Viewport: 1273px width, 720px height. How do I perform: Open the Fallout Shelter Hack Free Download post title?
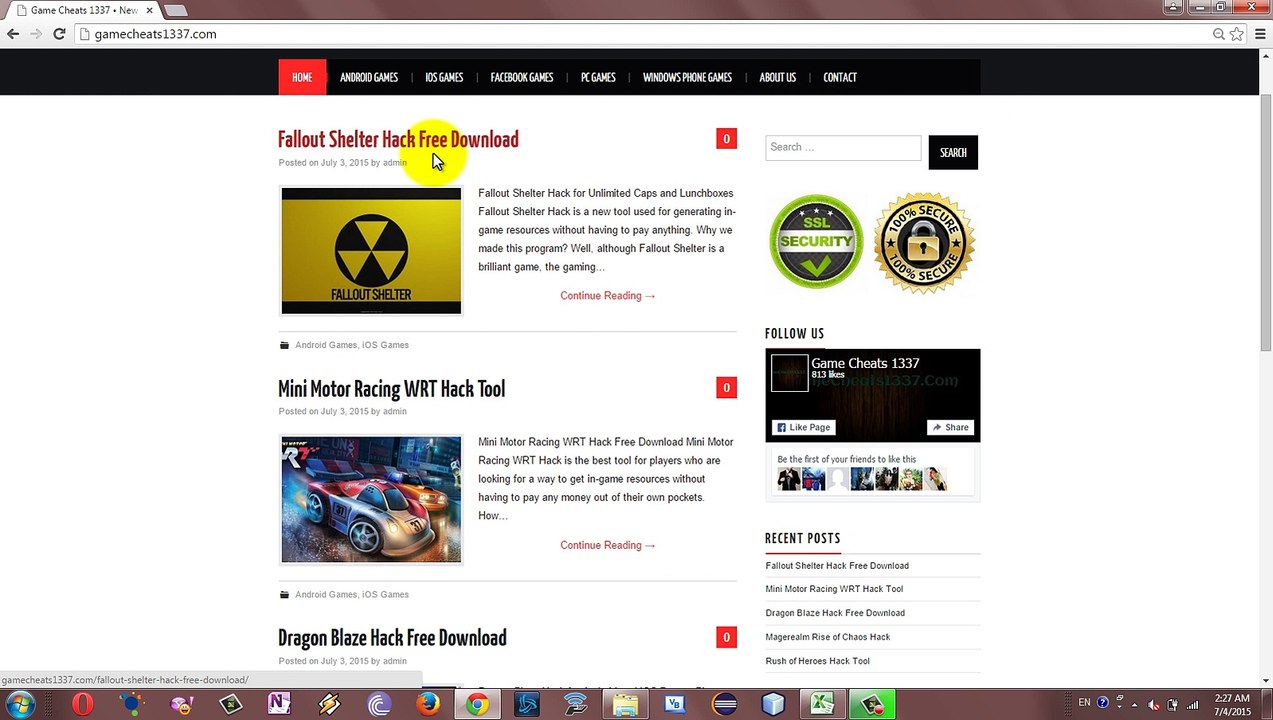coord(398,140)
